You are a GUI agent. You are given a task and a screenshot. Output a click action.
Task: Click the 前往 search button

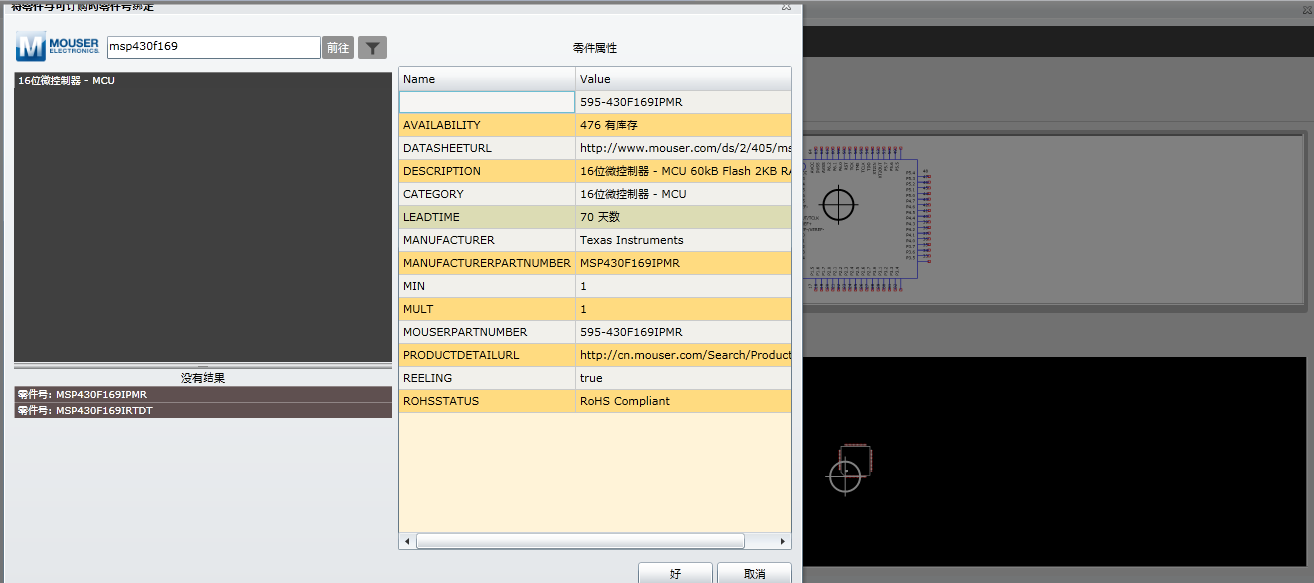[338, 47]
